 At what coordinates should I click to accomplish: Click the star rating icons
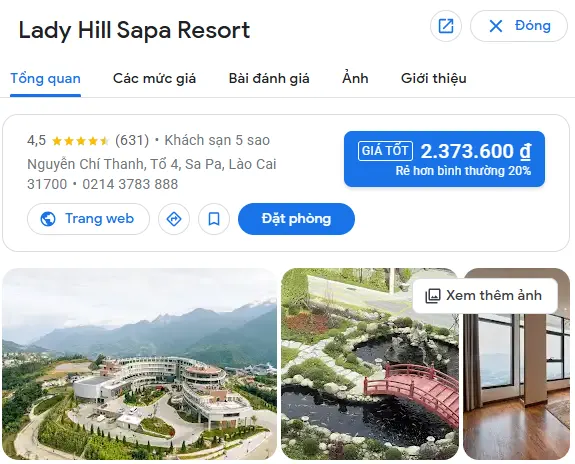click(x=81, y=140)
